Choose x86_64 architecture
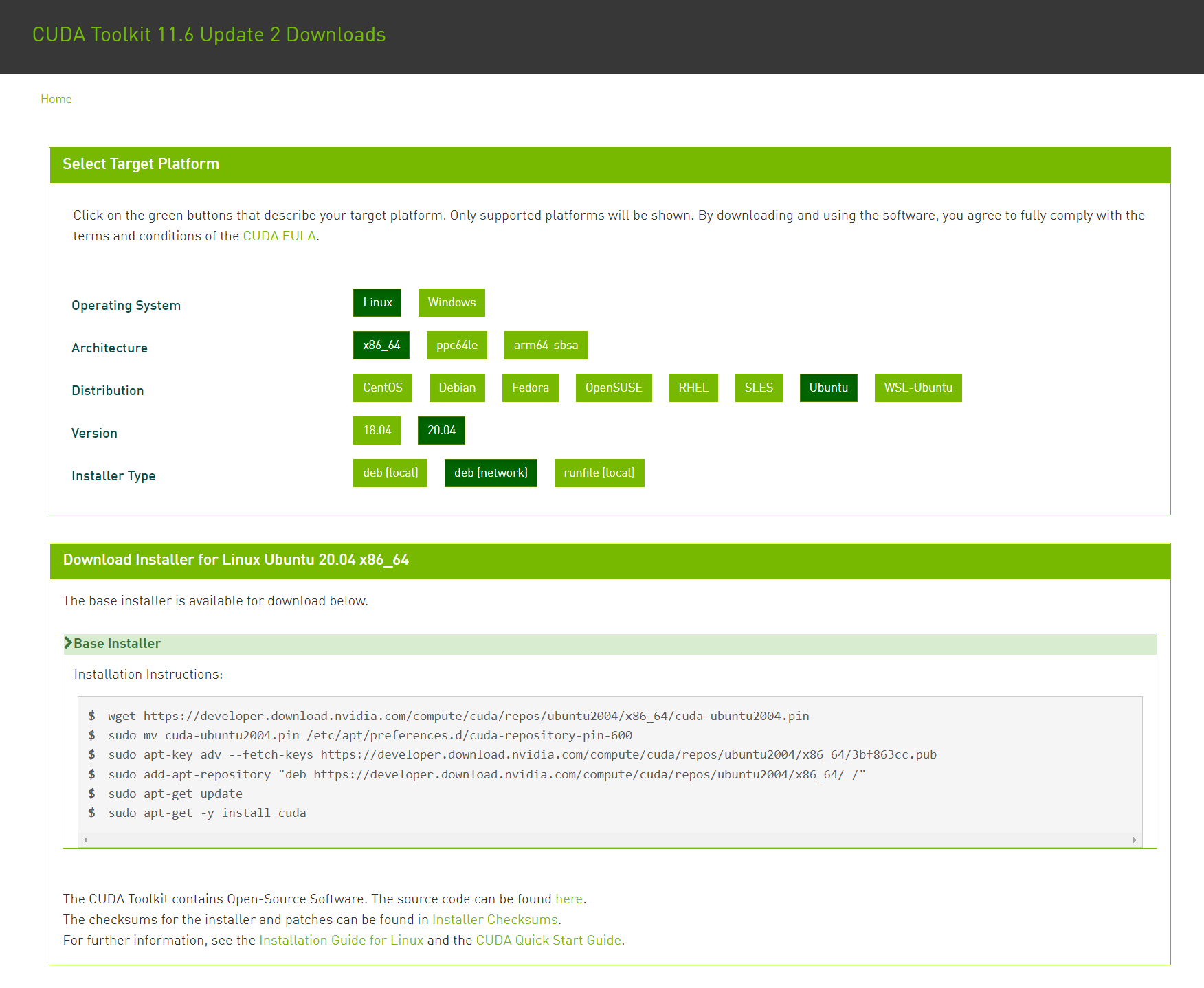Viewport: 1204px width, 988px height. 381,345
